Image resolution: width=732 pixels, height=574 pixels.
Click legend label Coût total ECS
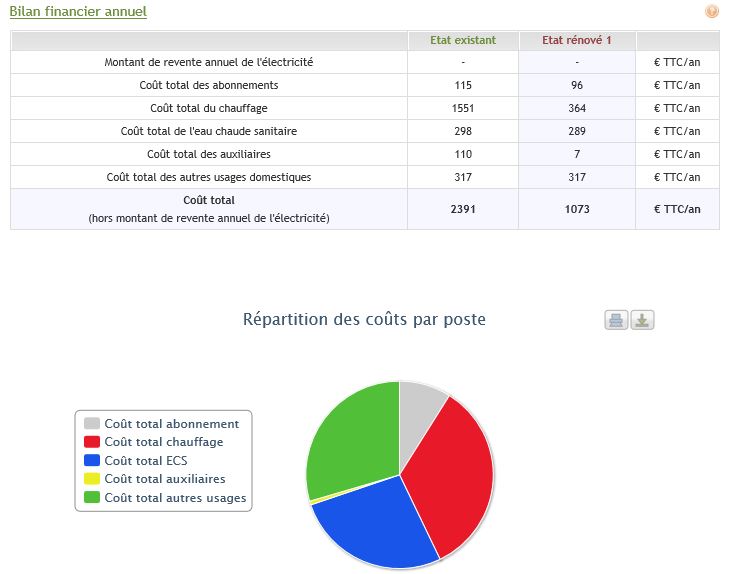146,461
